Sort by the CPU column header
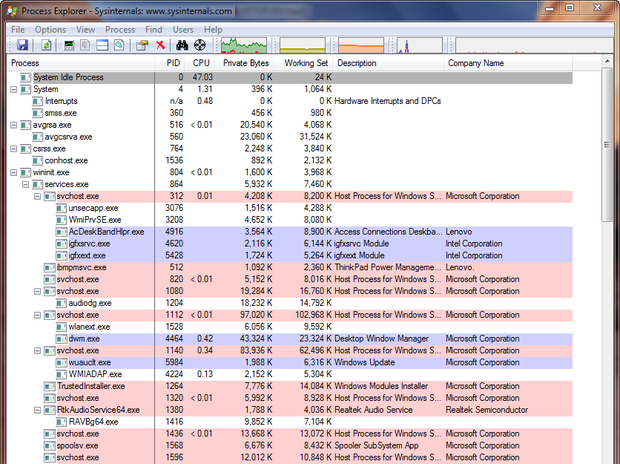The height and width of the screenshot is (464, 620). point(201,63)
